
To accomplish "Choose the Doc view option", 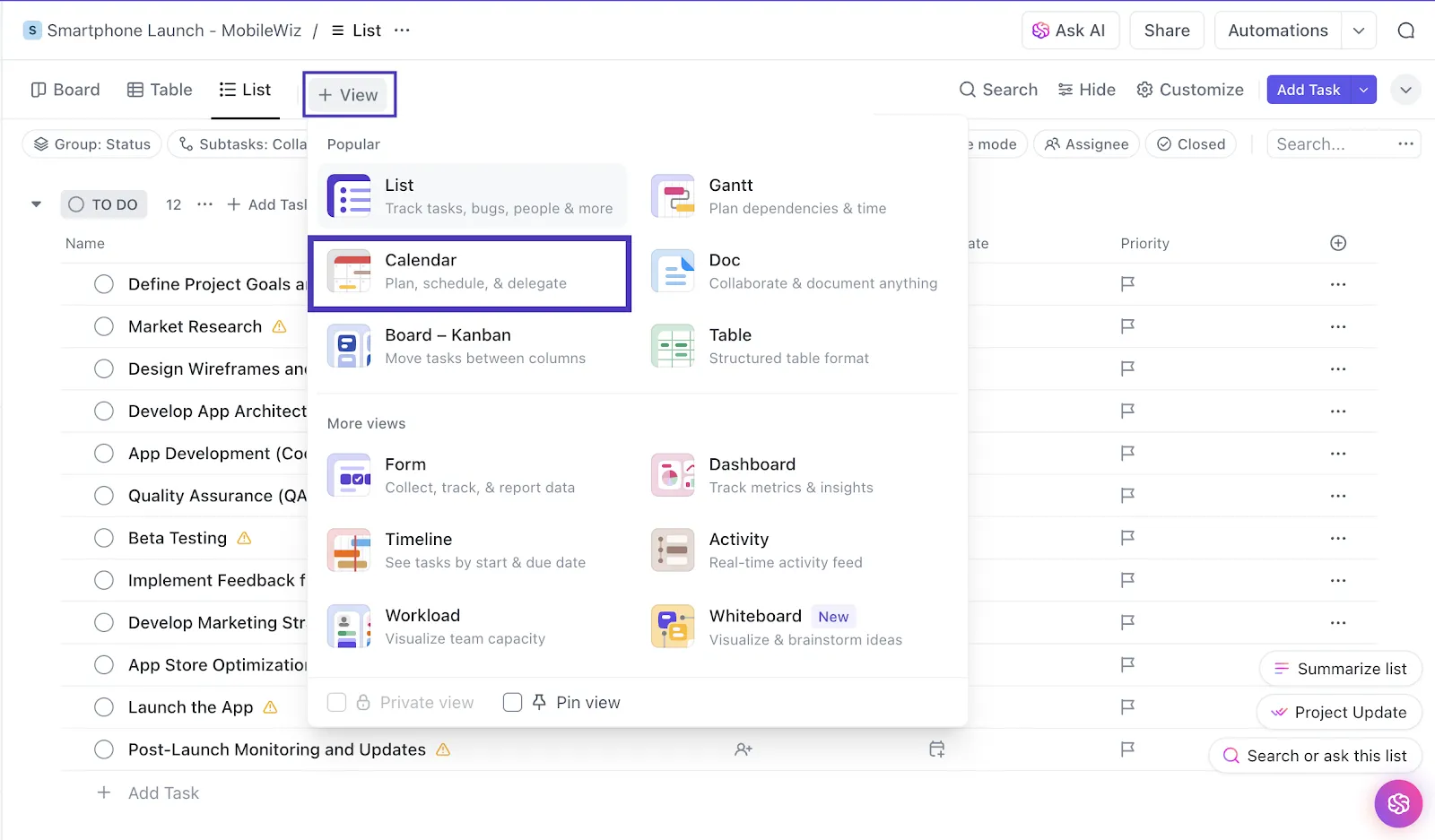I will pos(796,271).
